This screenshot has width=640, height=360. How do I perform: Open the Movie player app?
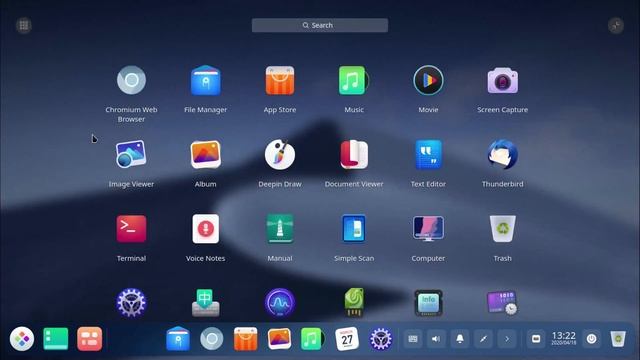428,80
